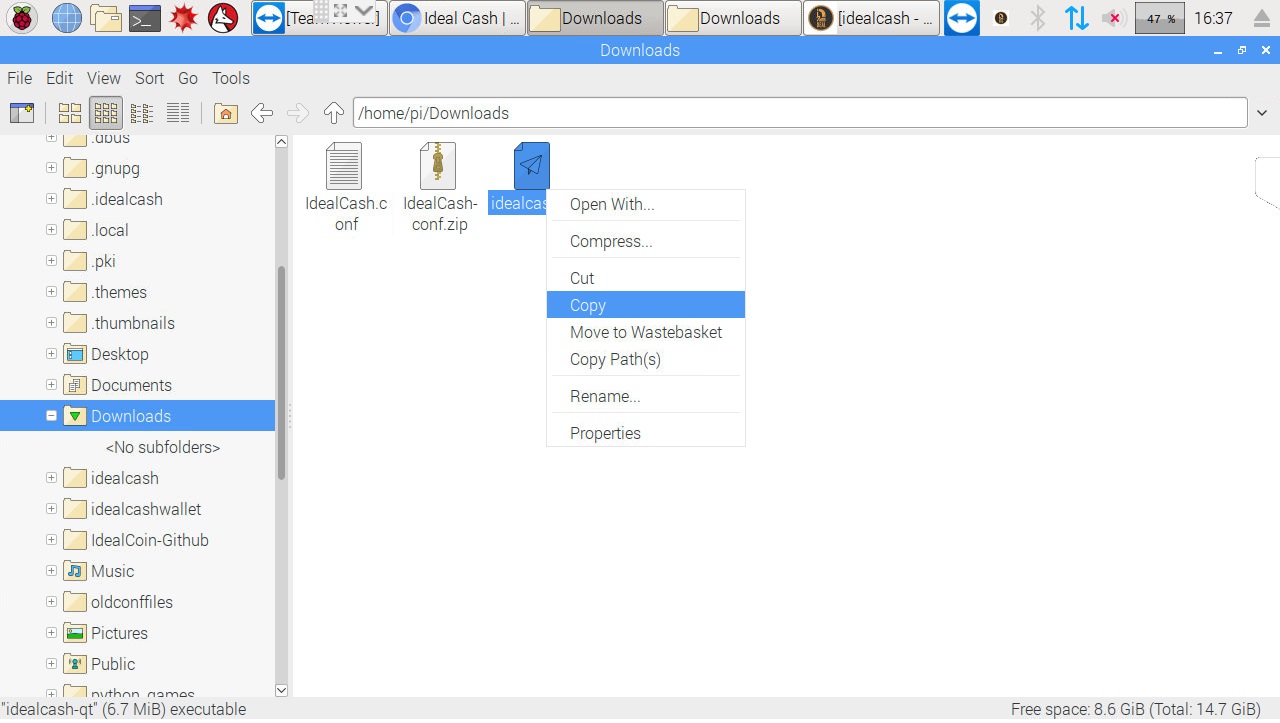Image resolution: width=1280 pixels, height=723 pixels.
Task: Click the TeamViewer tray icon
Action: tap(961, 18)
